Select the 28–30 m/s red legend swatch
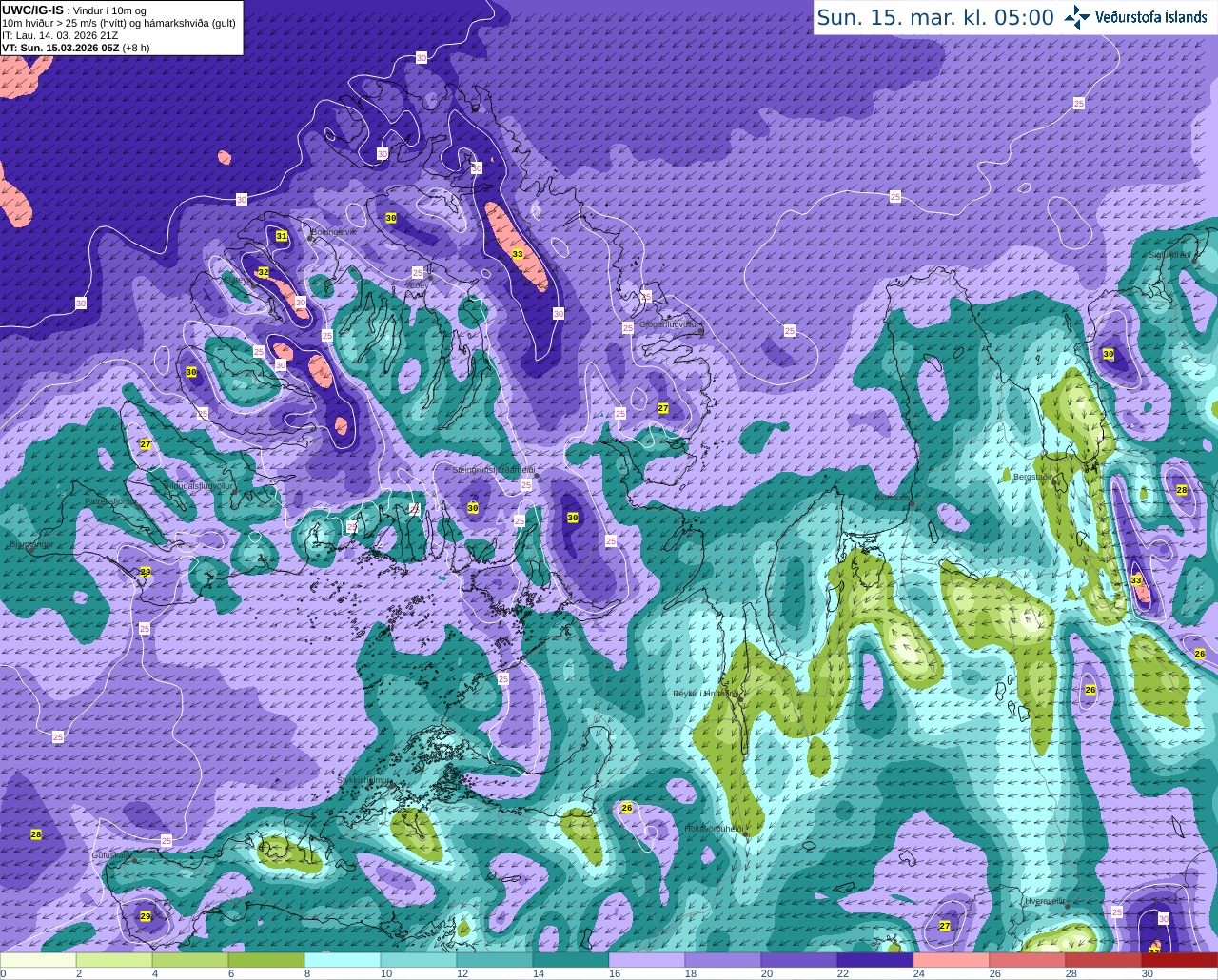1218x980 pixels. coord(1104,960)
